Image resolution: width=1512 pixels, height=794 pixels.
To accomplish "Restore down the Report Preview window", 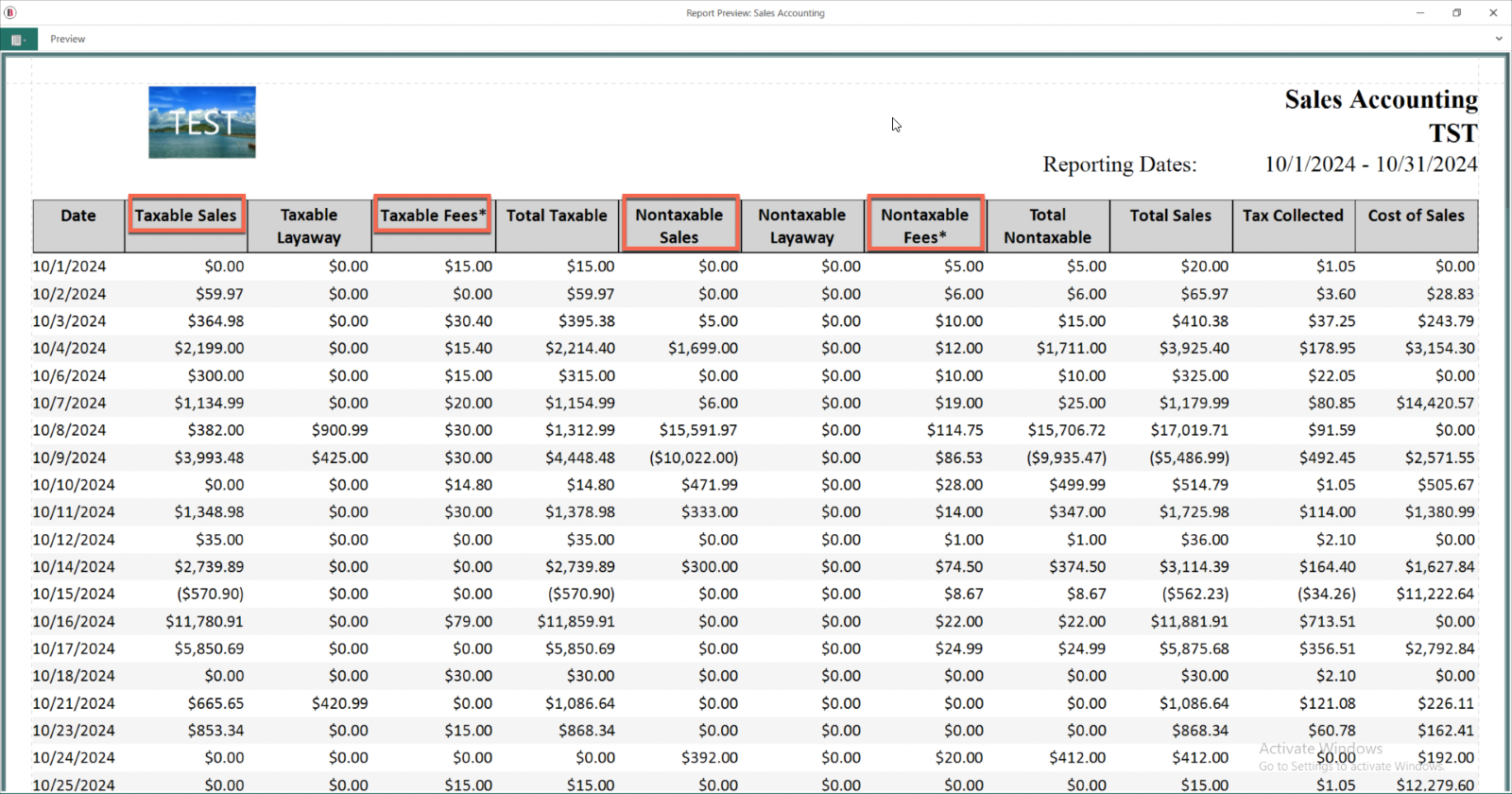I will click(1457, 12).
